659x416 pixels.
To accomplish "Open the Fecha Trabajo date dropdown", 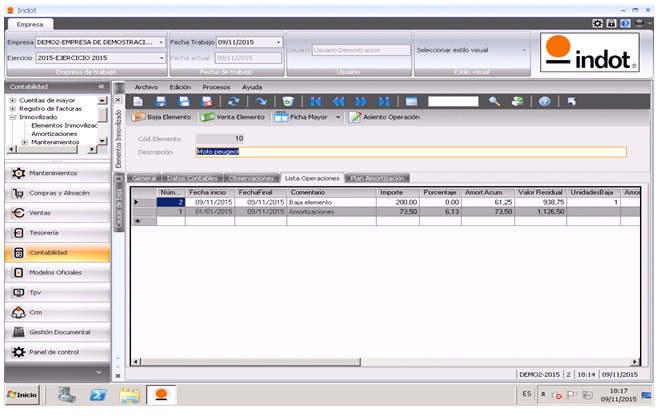I will click(277, 43).
